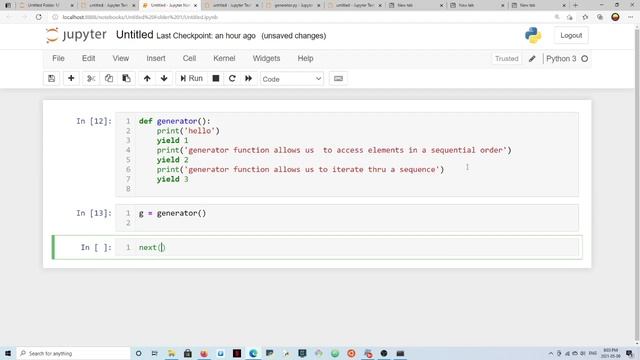The width and height of the screenshot is (640, 360).
Task: Cut selected cells with scissors icon
Action: coord(91,78)
